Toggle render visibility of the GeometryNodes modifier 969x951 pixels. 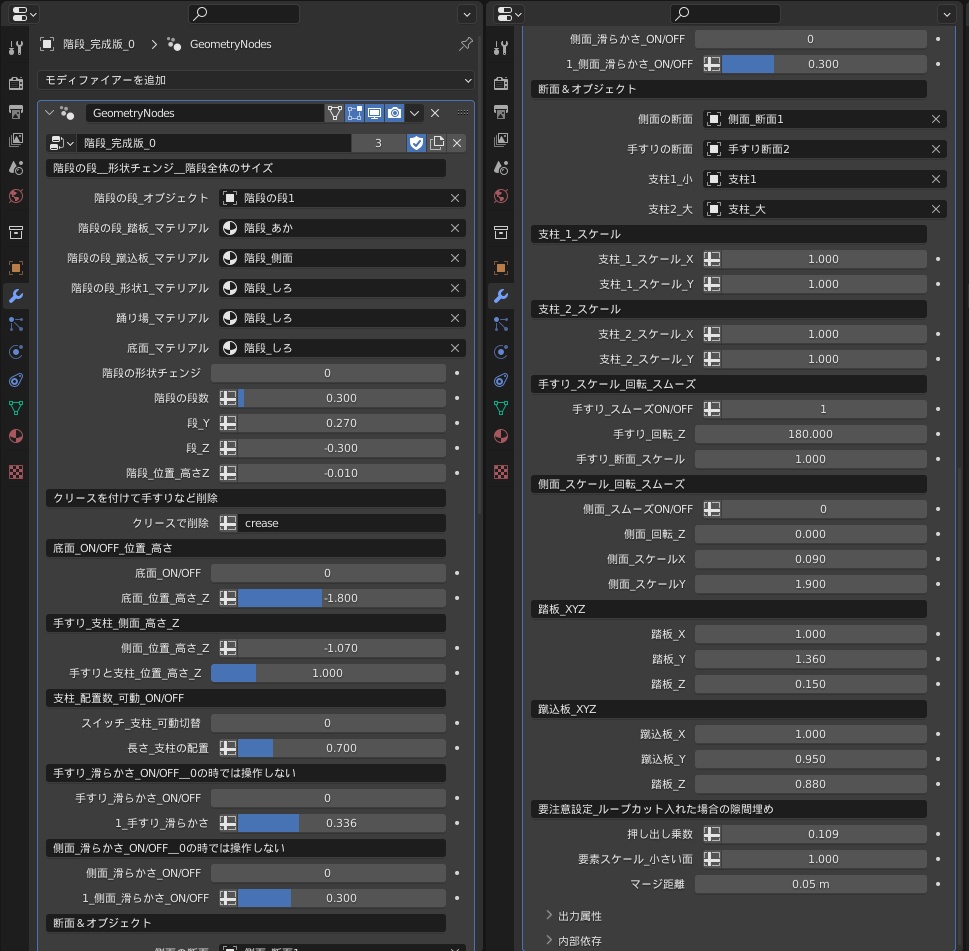(x=395, y=113)
